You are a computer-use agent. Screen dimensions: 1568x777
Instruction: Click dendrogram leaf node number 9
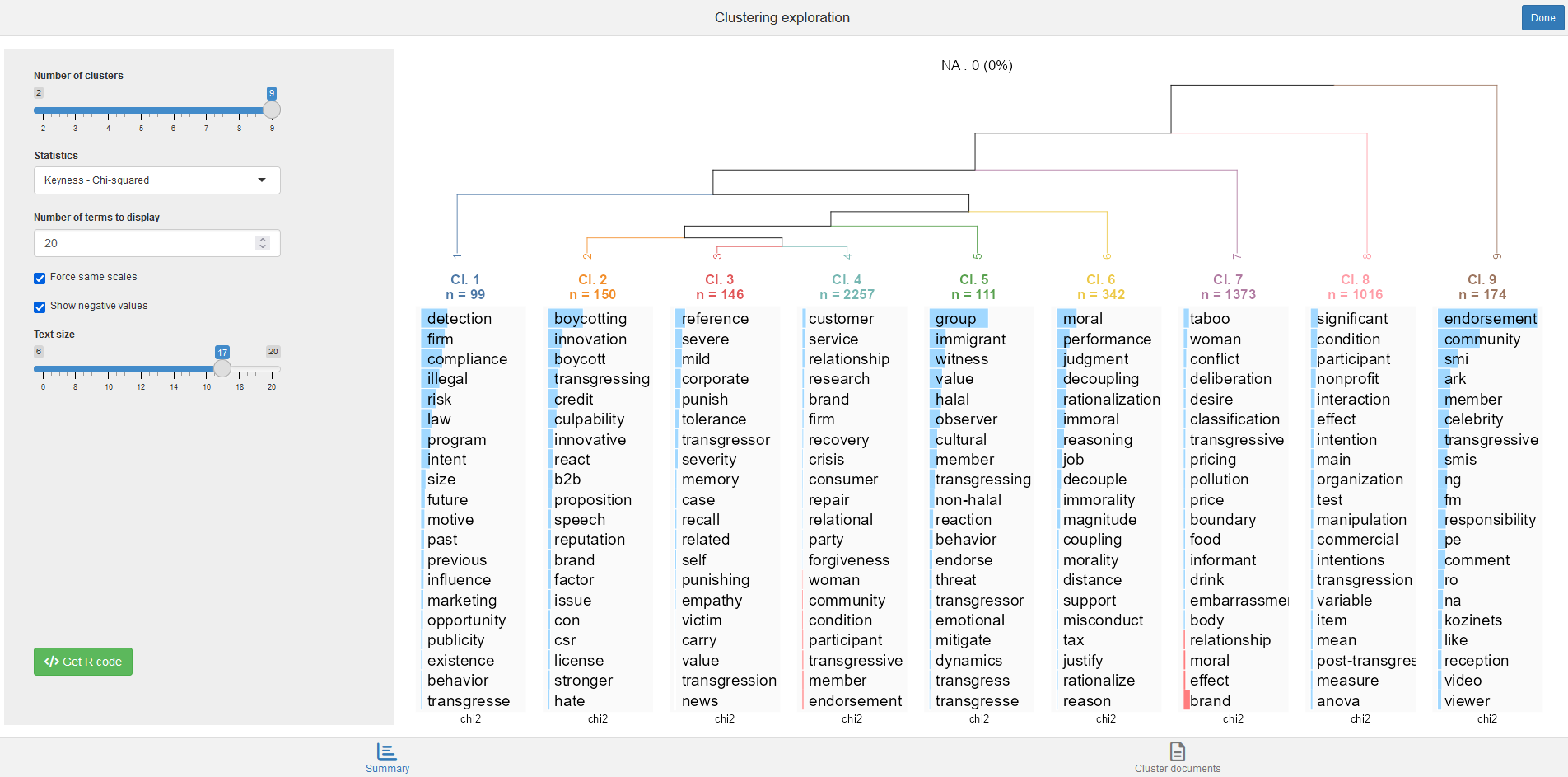click(1496, 256)
